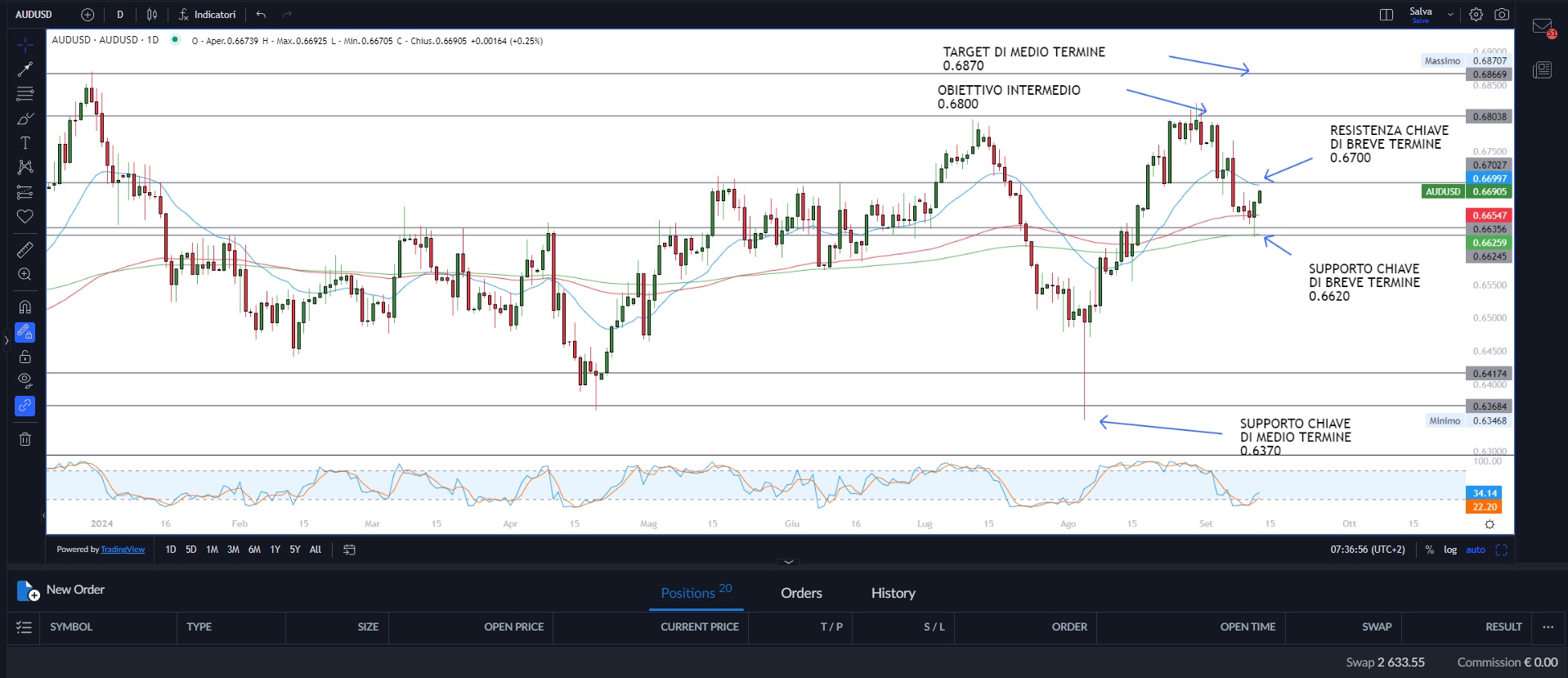This screenshot has height=678, width=1568.
Task: Click the trash icon to remove drawings
Action: pos(25,439)
